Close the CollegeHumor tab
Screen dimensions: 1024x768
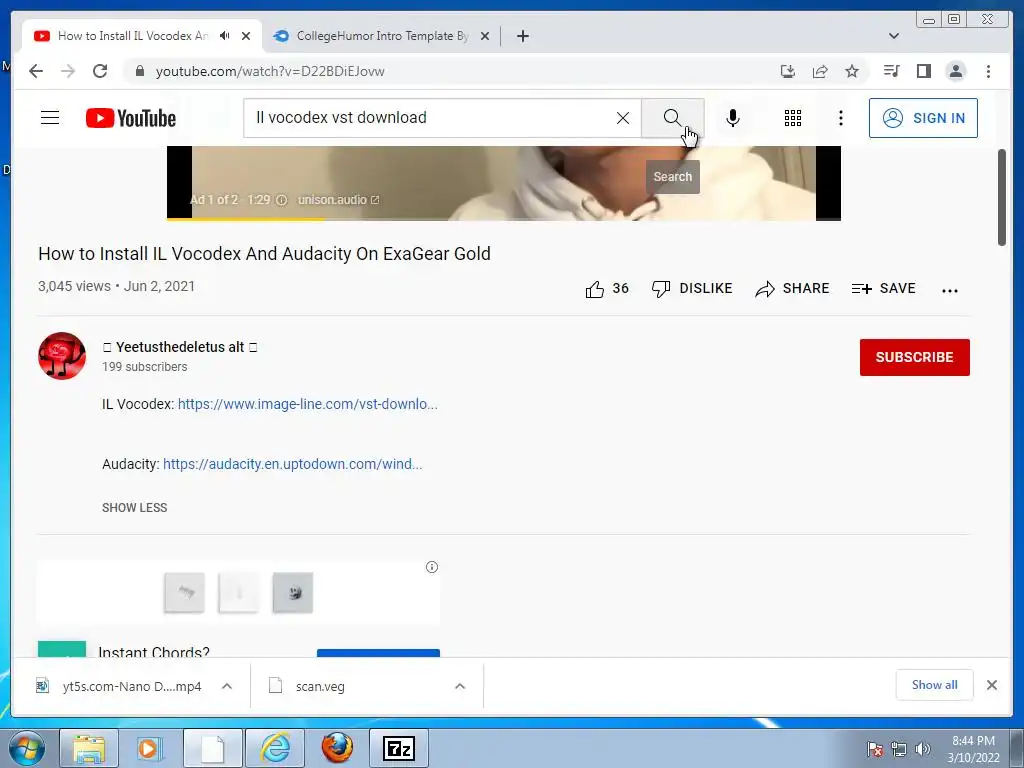pos(485,36)
